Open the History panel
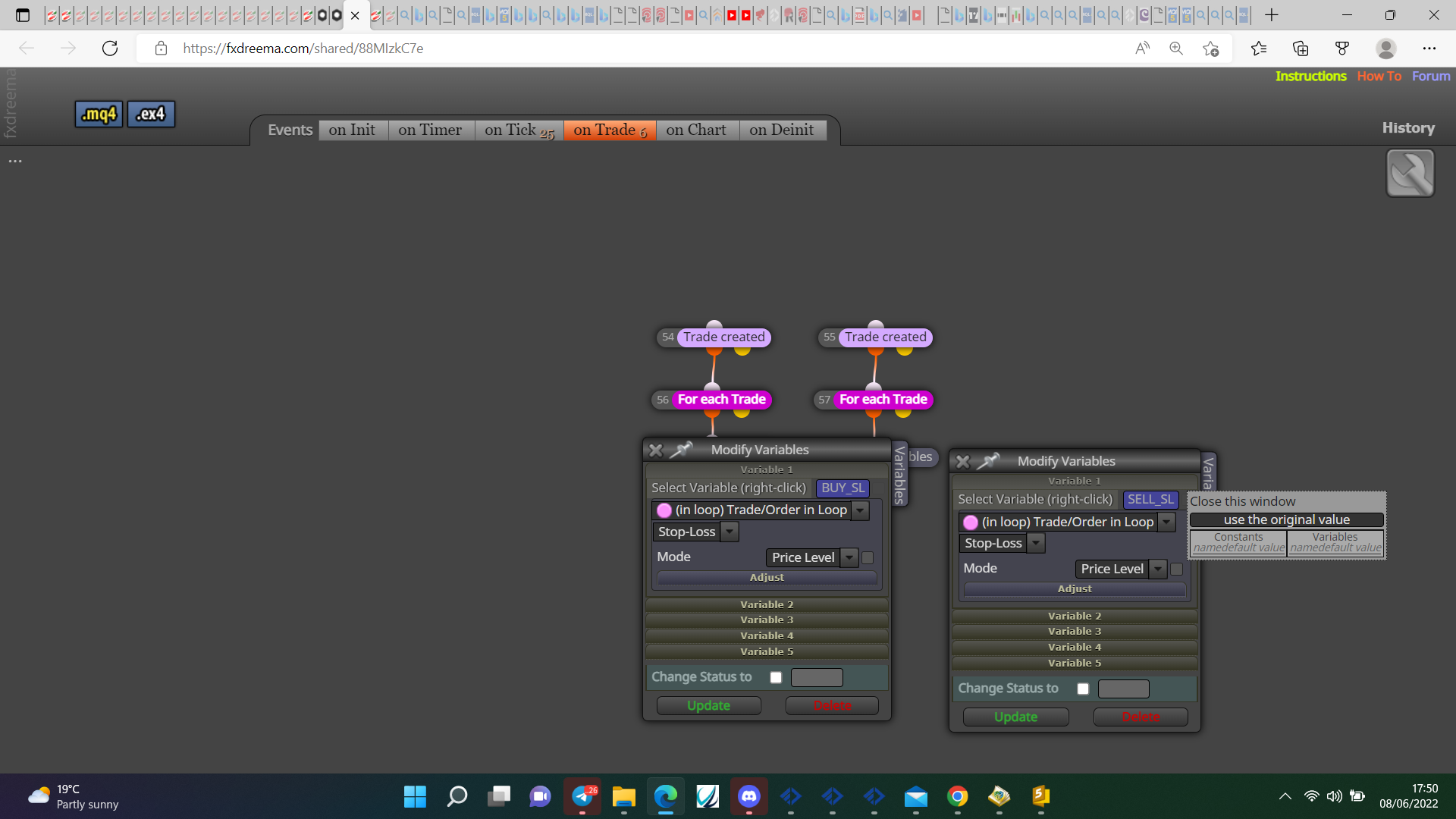Image resolution: width=1456 pixels, height=819 pixels. pyautogui.click(x=1408, y=128)
